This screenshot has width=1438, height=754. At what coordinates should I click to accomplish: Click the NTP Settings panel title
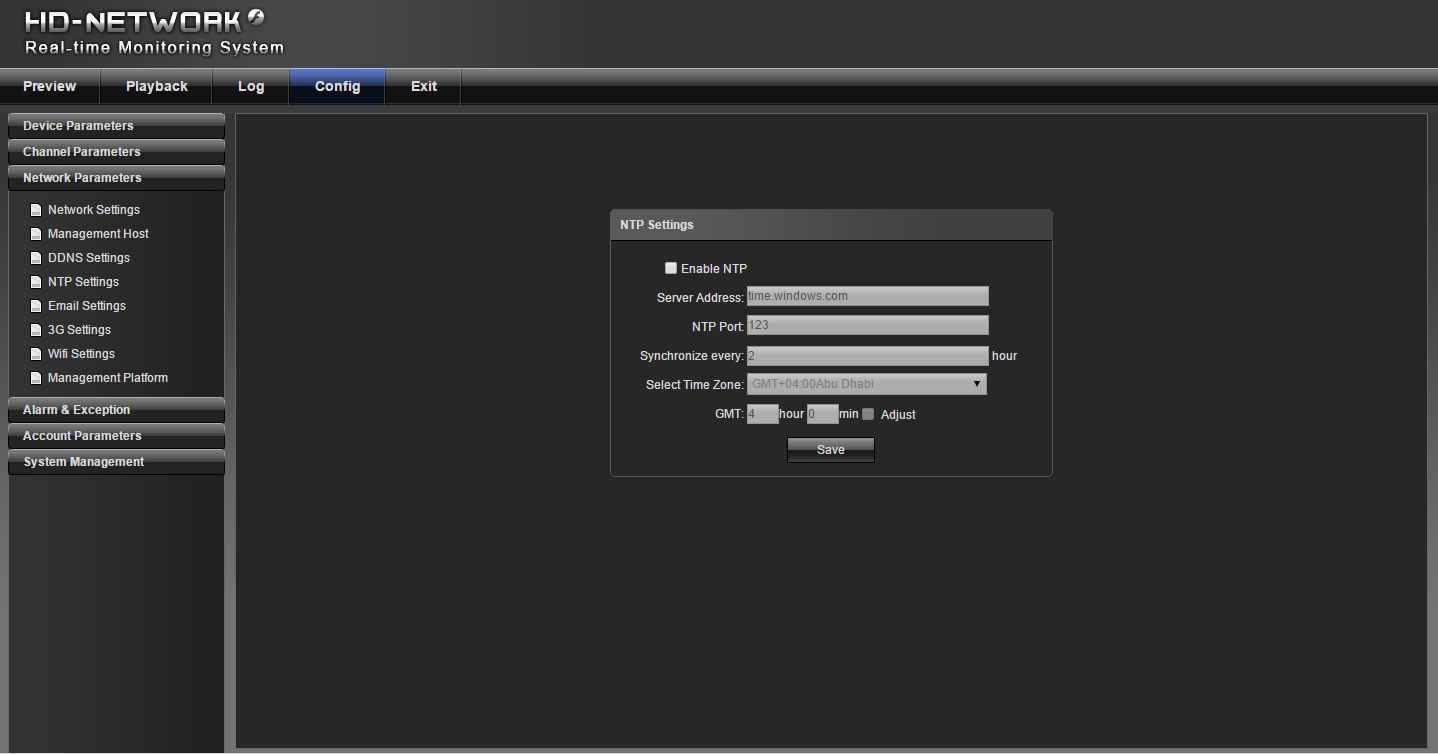[x=657, y=225]
